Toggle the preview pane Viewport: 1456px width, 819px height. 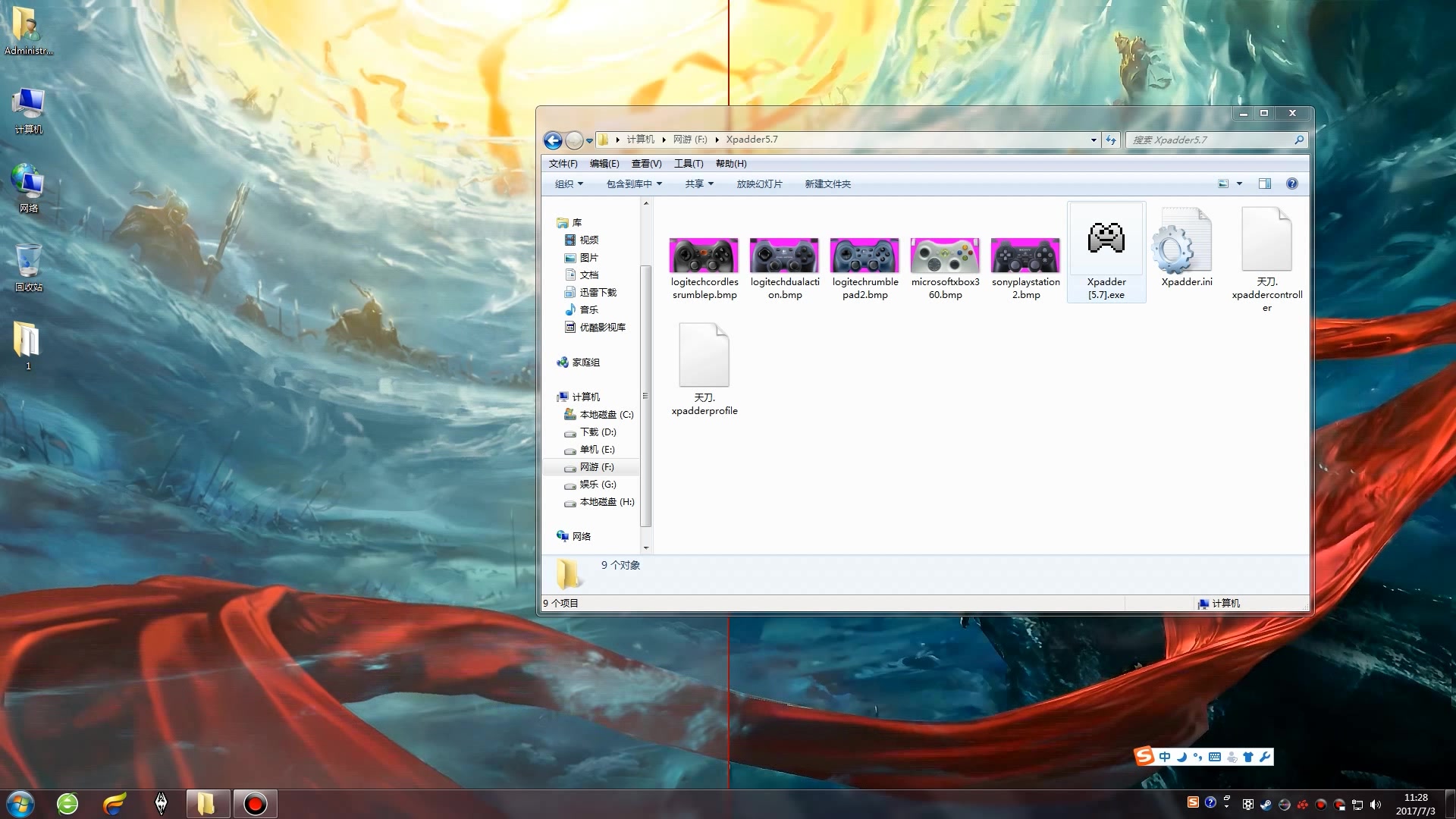click(1264, 184)
